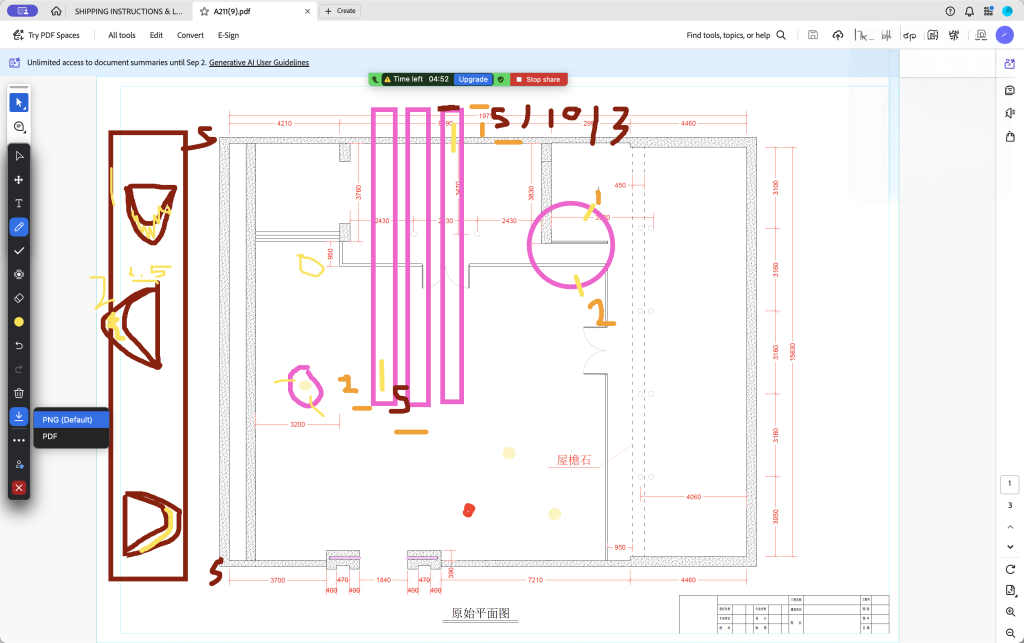This screenshot has height=643, width=1024.
Task: Open the download format dropdown button
Action: click(x=19, y=416)
